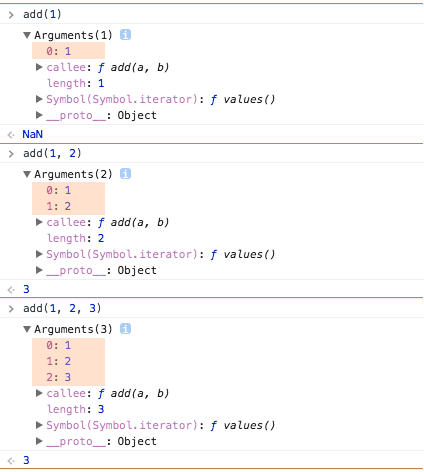Image resolution: width=424 pixels, height=472 pixels.
Task: Expand callee under Arguments(3)
Action: [x=39, y=393]
